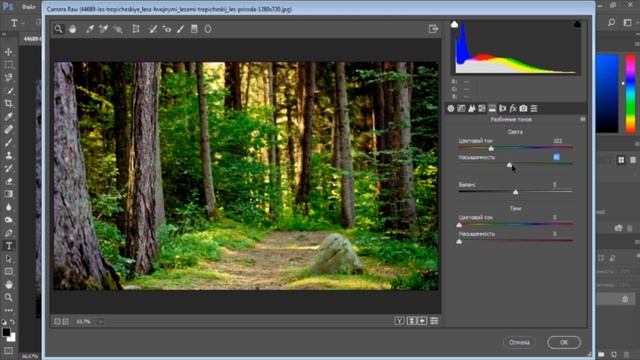The height and width of the screenshot is (360, 640).
Task: Select the Horizontal Type tool in Photoshop toolbar
Action: click(x=9, y=246)
